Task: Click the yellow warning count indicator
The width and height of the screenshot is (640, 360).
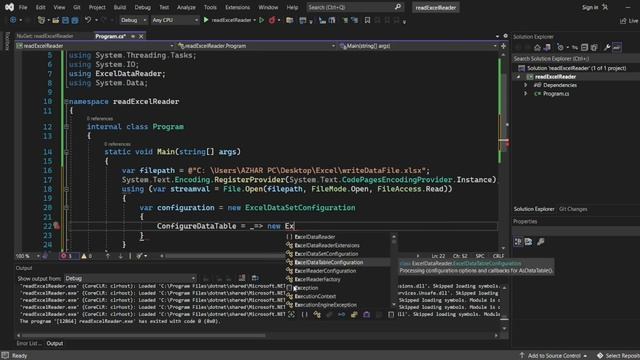Action: [x=86, y=256]
